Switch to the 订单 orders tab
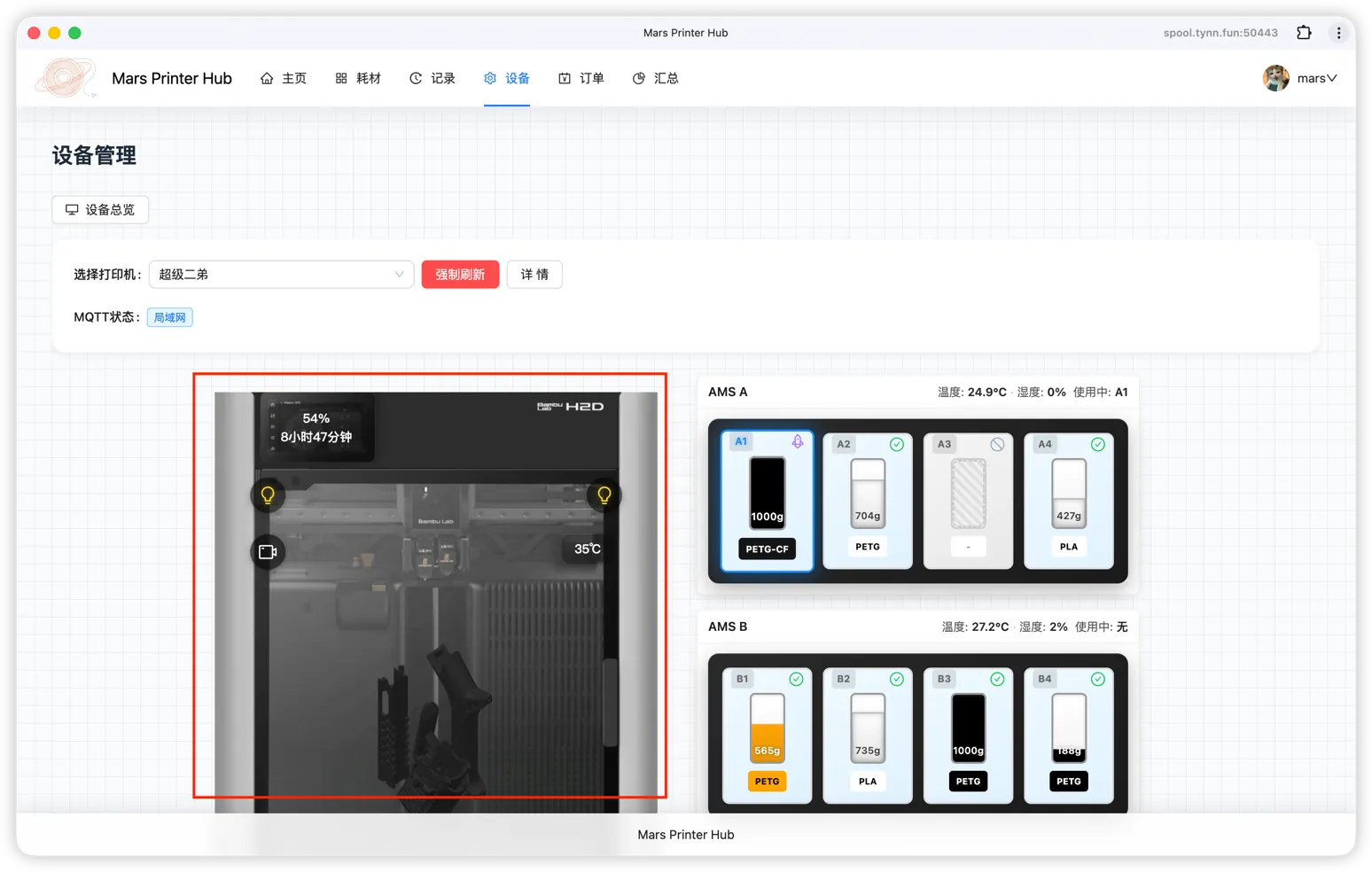1372x872 pixels. (581, 78)
